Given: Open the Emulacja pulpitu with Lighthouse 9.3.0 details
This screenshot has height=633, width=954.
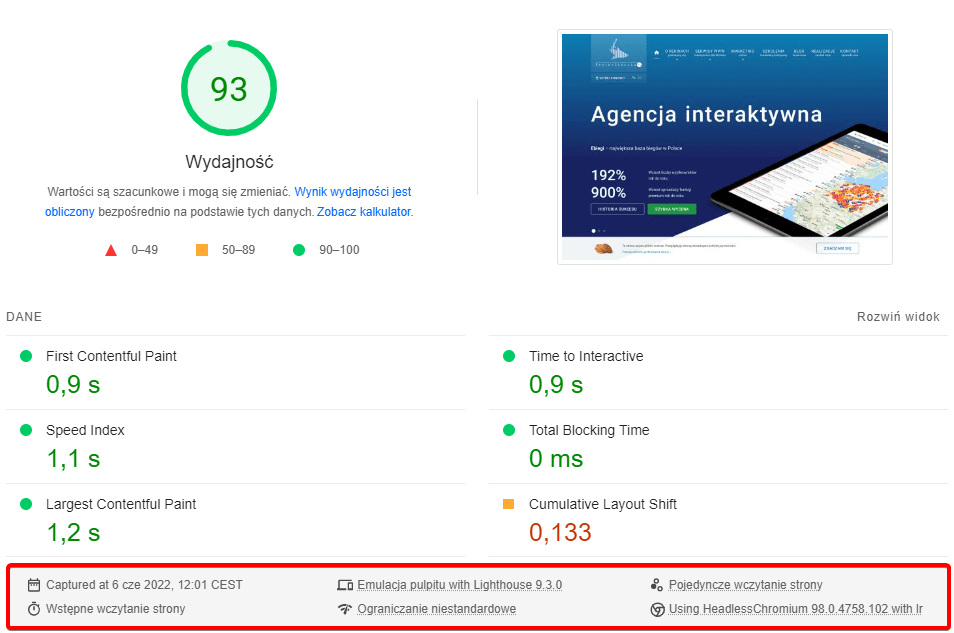Looking at the screenshot, I should (459, 585).
